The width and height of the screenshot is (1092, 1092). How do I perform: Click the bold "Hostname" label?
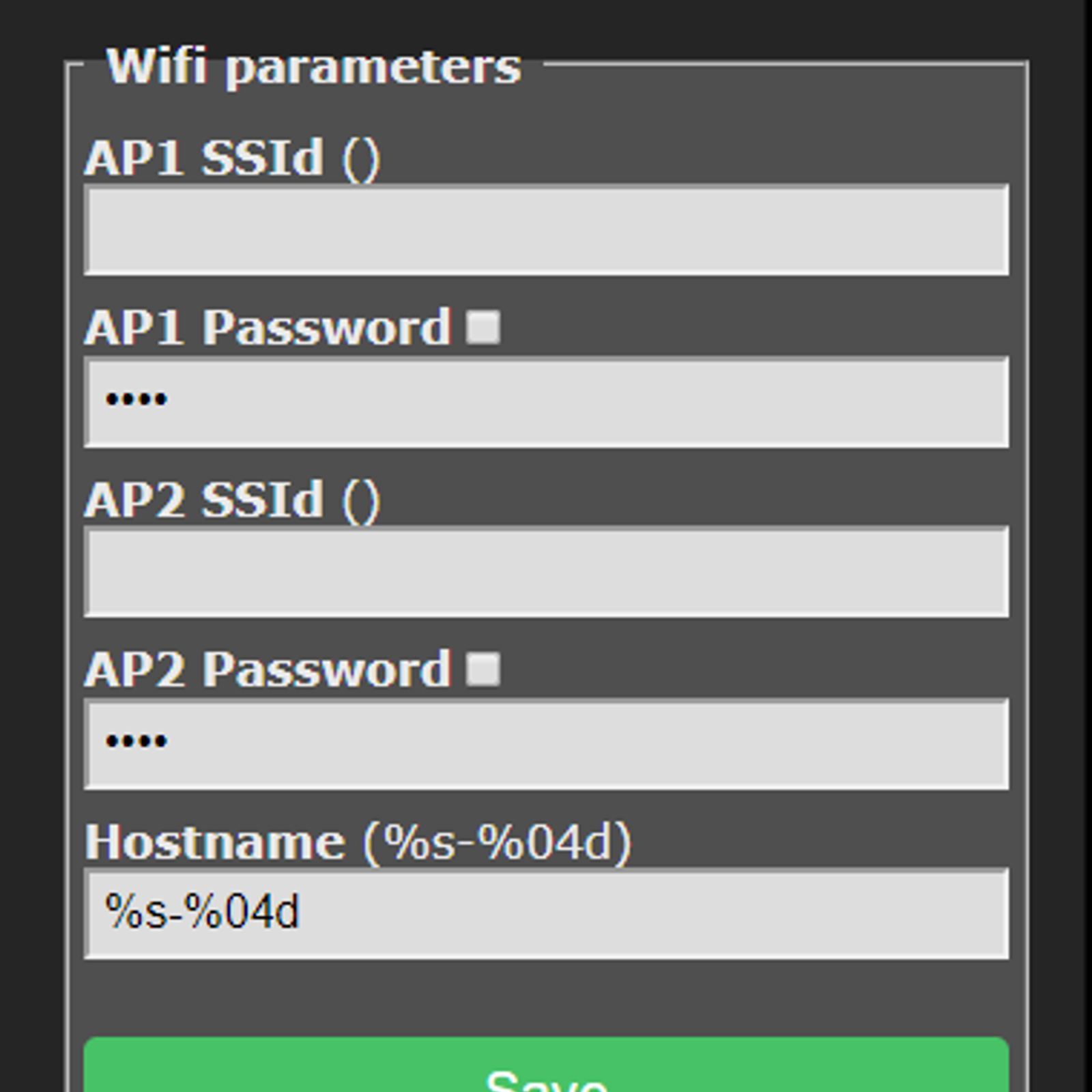[215, 842]
